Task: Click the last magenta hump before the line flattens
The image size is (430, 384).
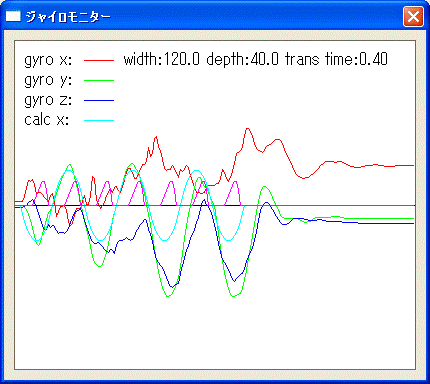Action: (235, 192)
